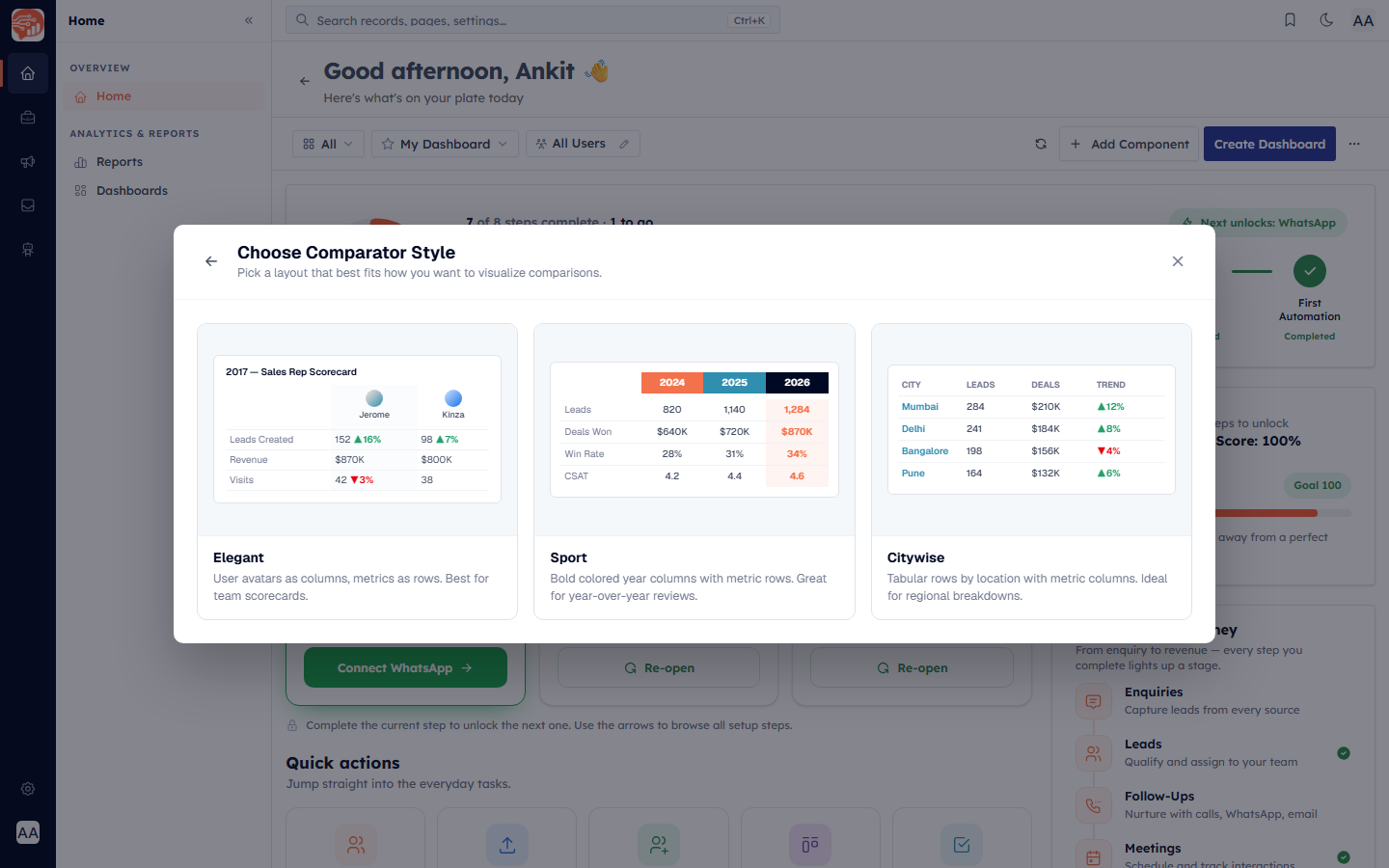Click the kanban board quick action icon
Screen dimensions: 1389x868
point(810,845)
